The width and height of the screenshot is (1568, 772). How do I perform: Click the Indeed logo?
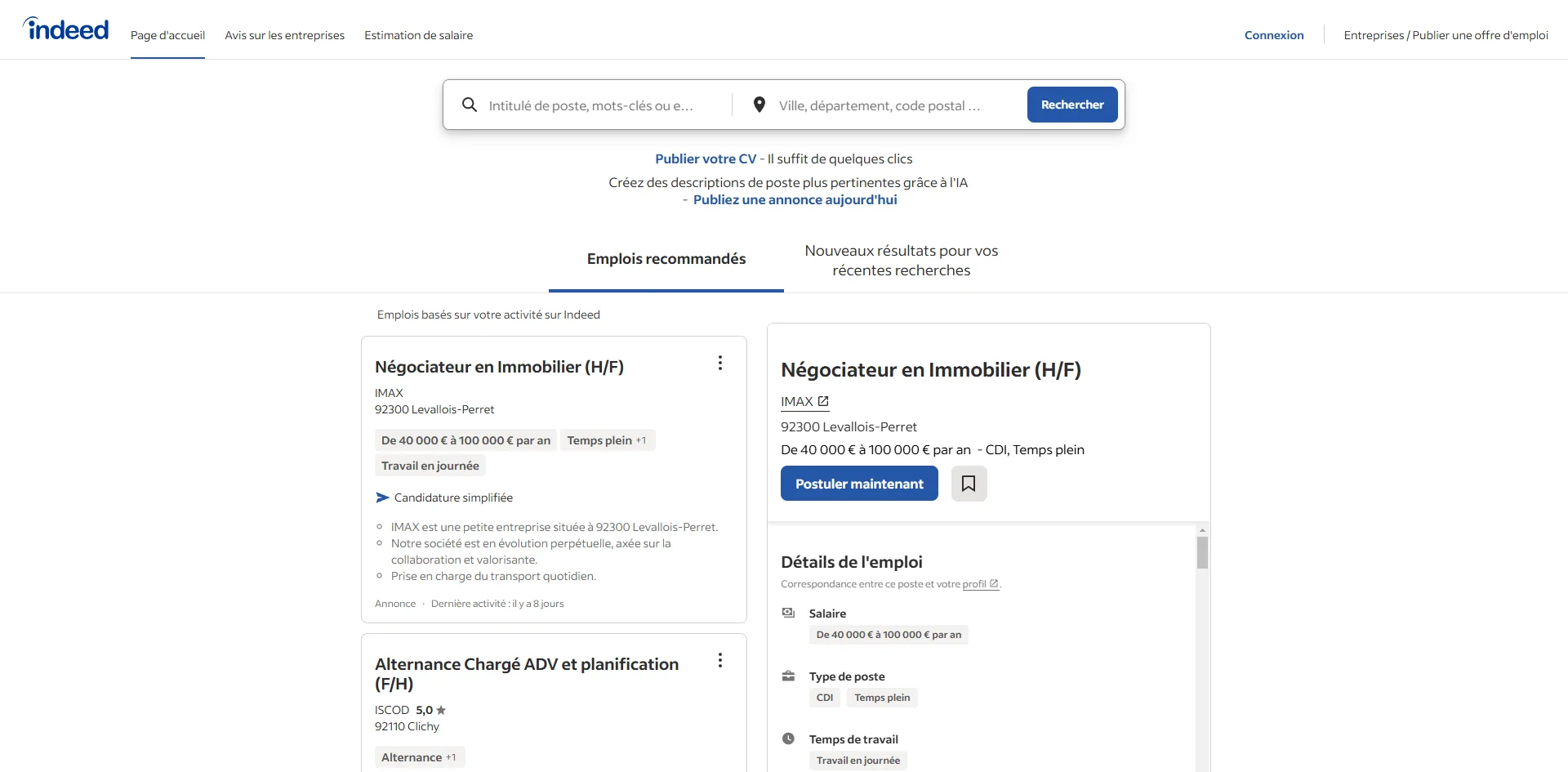tap(65, 29)
